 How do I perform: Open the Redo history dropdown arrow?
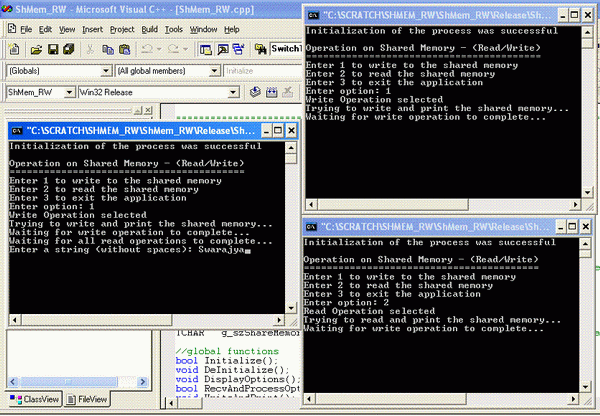pos(185,49)
